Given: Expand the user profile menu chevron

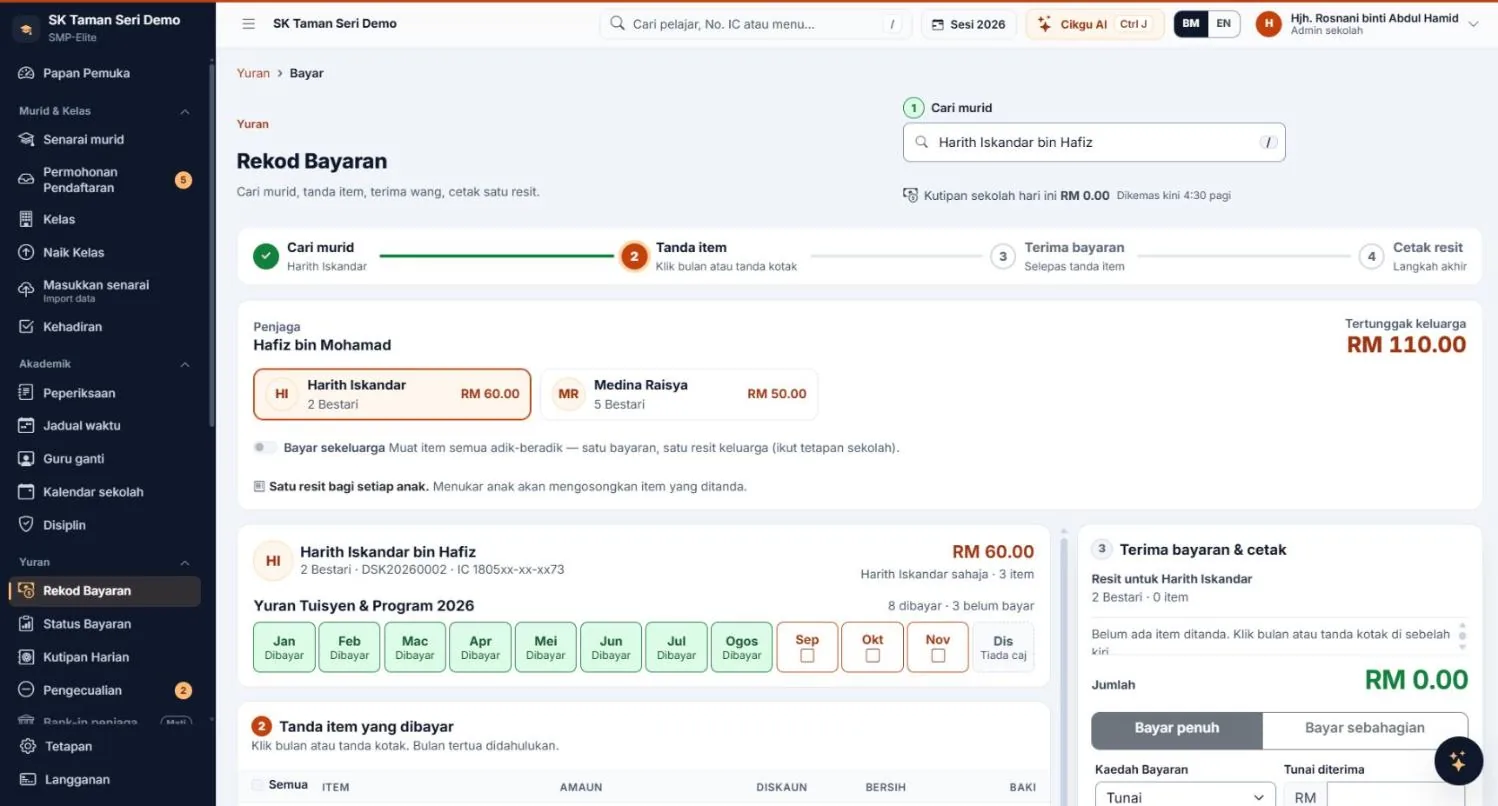Looking at the screenshot, I should (1473, 24).
